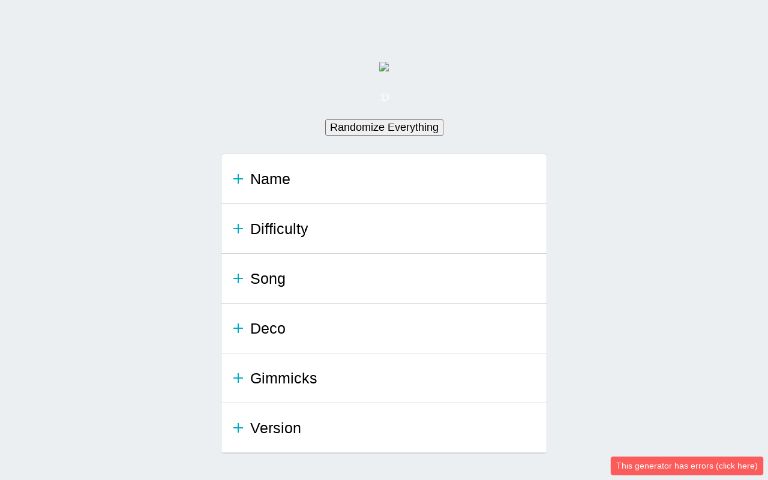The image size is (768, 480).
Task: Click the faint title text below image
Action: (x=385, y=97)
